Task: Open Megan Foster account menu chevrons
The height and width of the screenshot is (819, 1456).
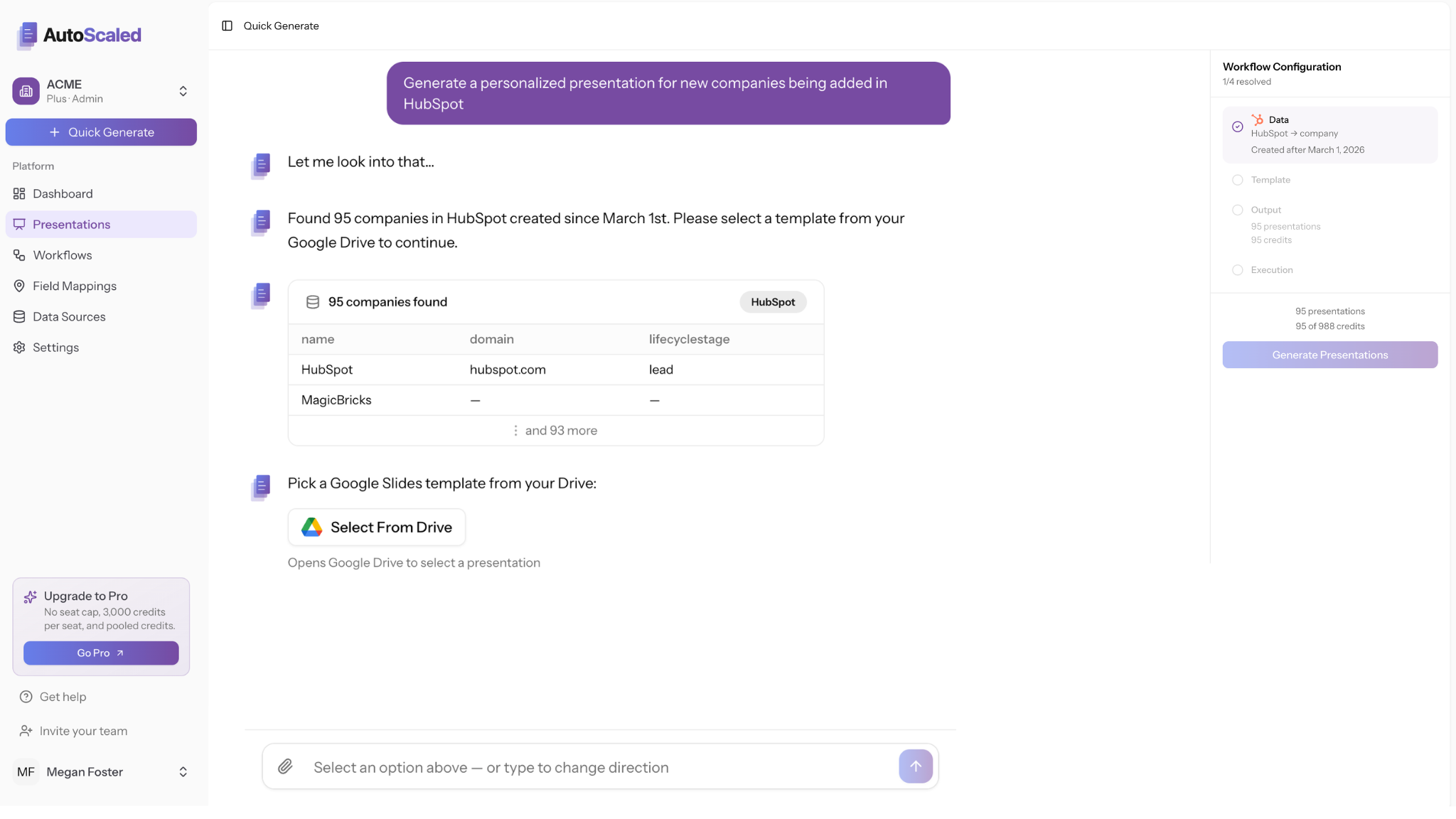Action: pyautogui.click(x=183, y=772)
